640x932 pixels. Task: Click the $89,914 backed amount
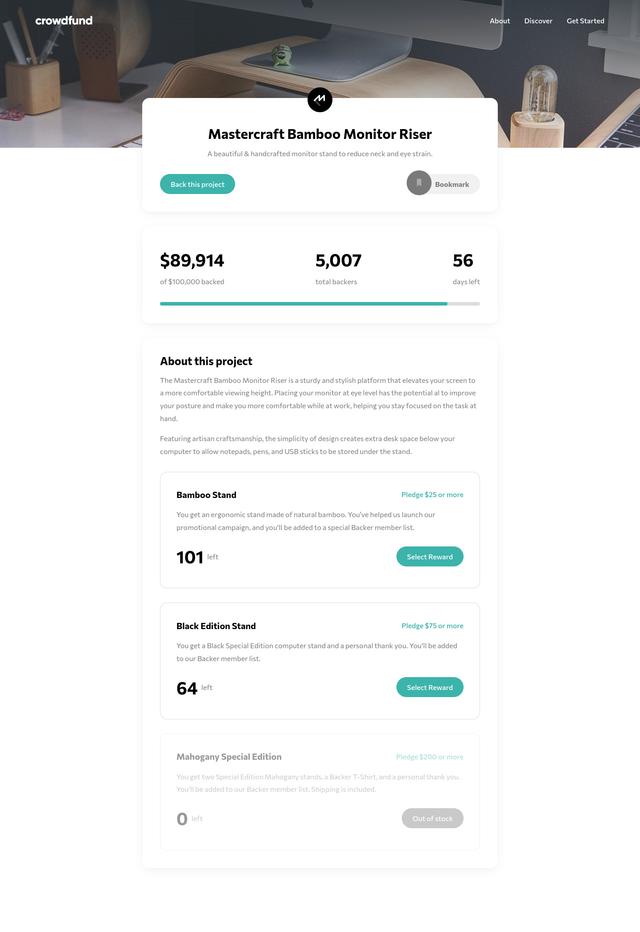click(191, 260)
